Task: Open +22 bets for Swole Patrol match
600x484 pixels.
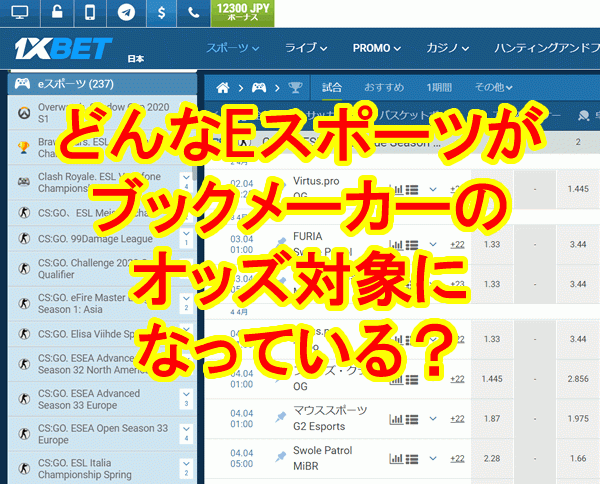Action: pos(457,459)
